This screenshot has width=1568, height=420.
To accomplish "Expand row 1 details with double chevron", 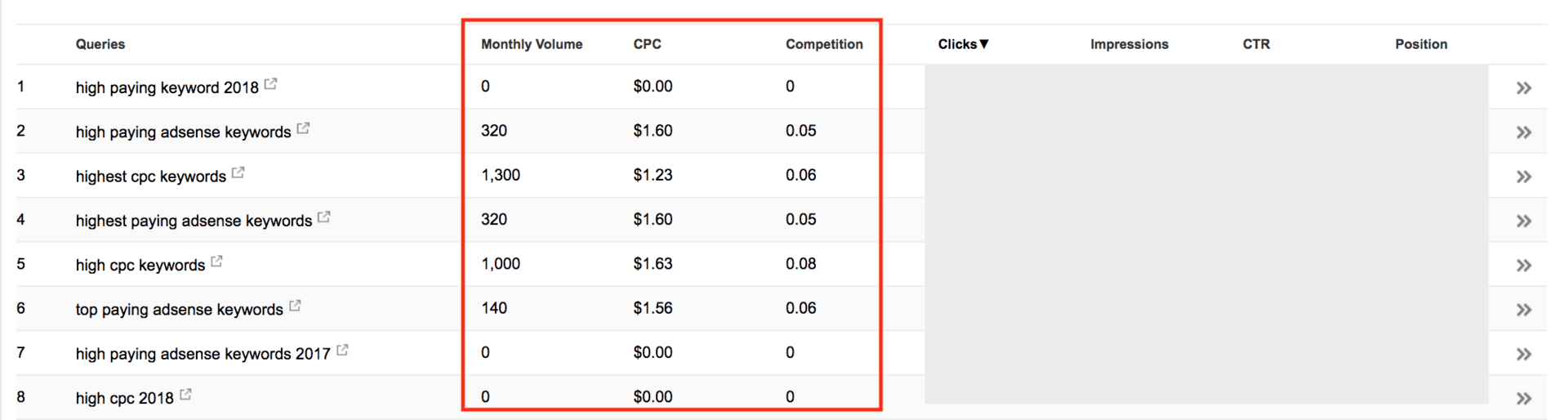I will 1524,87.
